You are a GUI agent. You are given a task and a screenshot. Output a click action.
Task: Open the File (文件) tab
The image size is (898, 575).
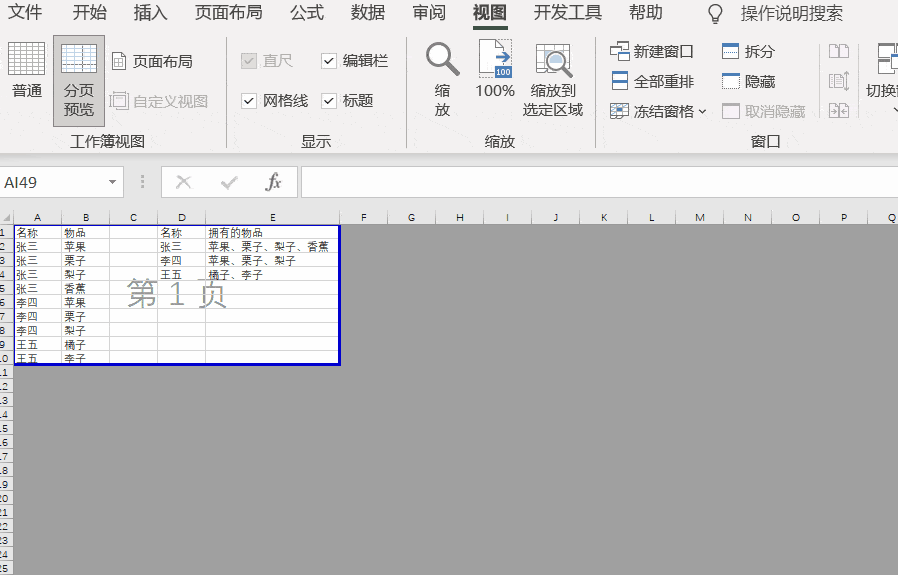pyautogui.click(x=25, y=13)
